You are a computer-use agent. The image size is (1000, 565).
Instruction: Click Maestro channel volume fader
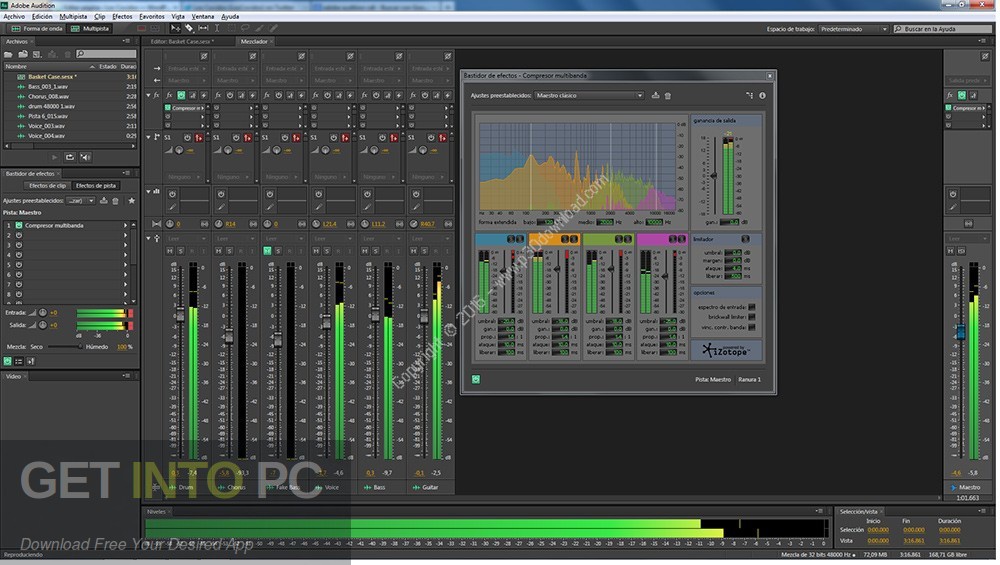pyautogui.click(x=960, y=331)
